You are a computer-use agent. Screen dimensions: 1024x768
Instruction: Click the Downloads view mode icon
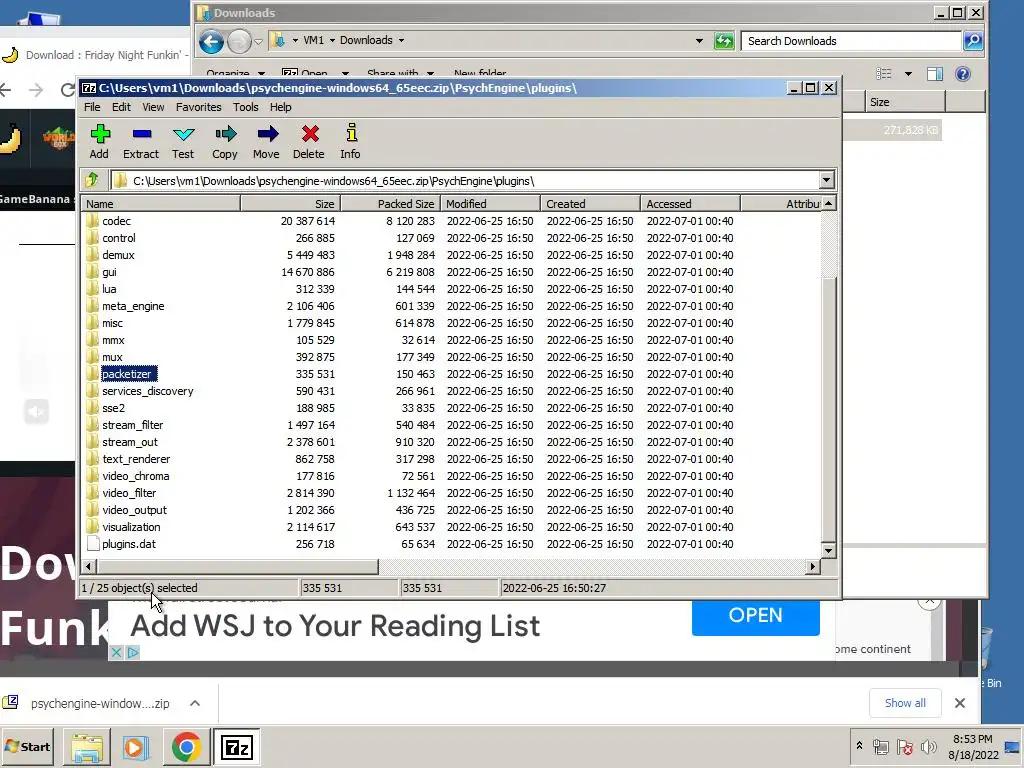[x=884, y=74]
